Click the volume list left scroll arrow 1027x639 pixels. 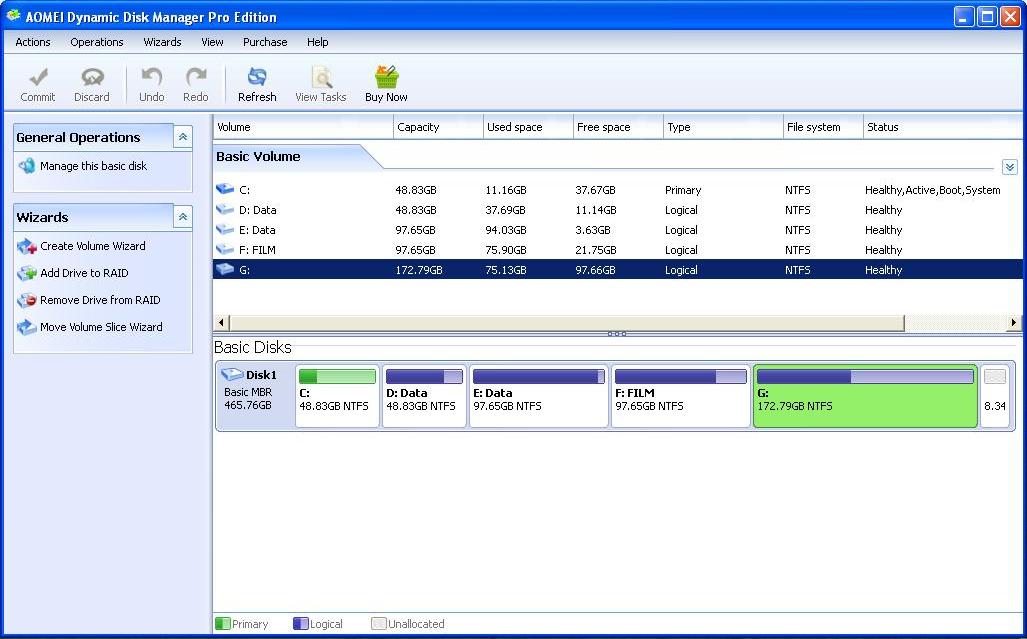221,322
